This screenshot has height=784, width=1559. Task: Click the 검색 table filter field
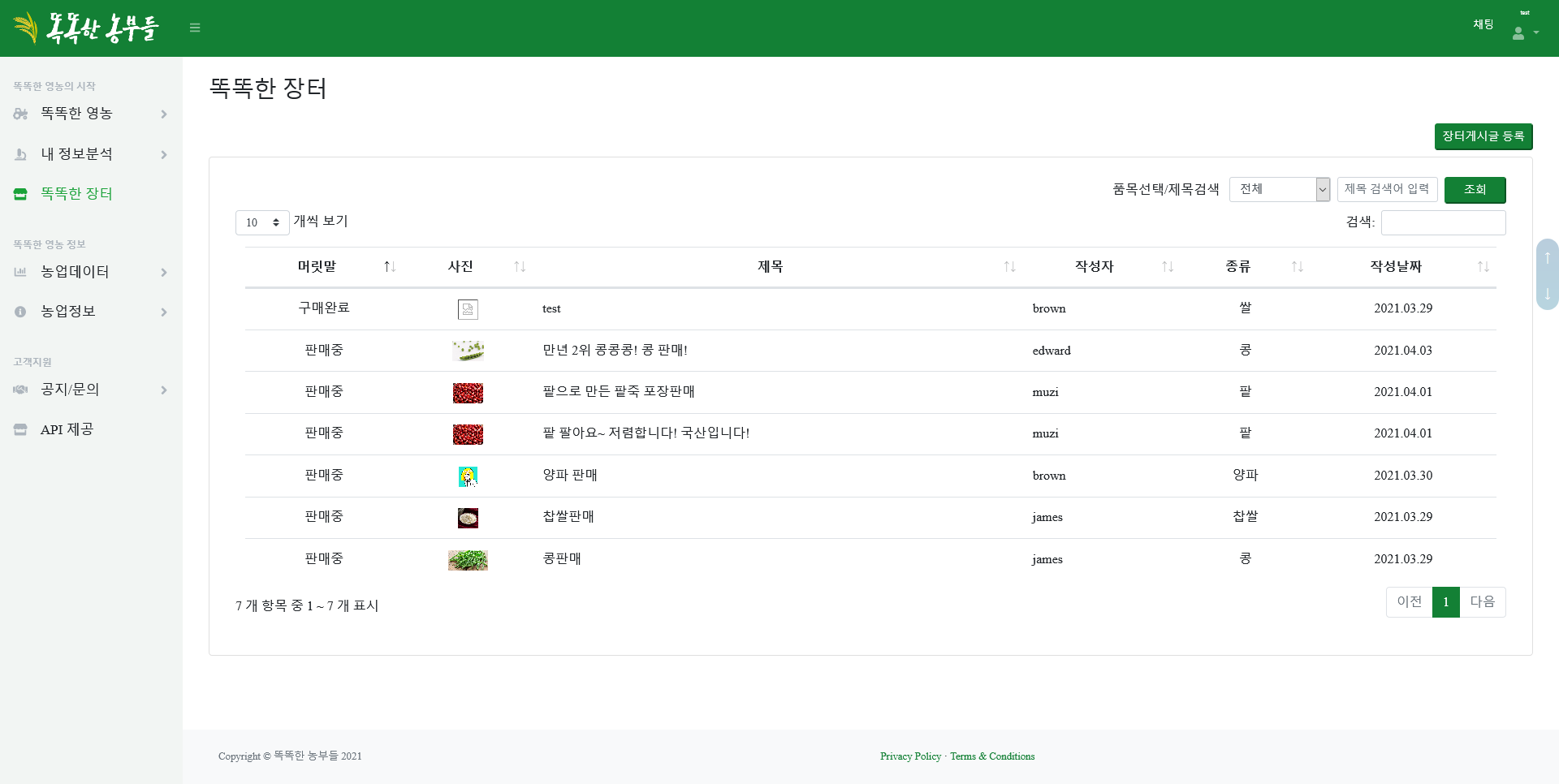click(1443, 222)
